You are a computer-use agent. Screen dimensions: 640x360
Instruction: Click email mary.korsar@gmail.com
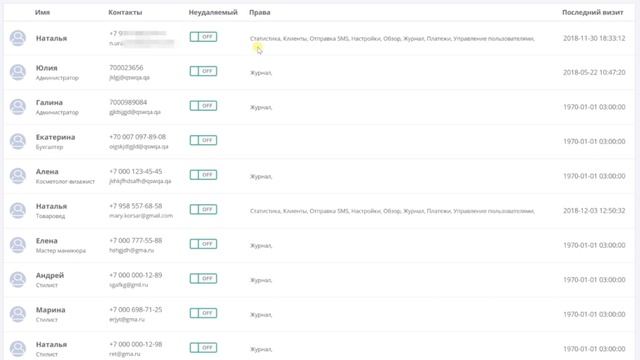pyautogui.click(x=141, y=216)
